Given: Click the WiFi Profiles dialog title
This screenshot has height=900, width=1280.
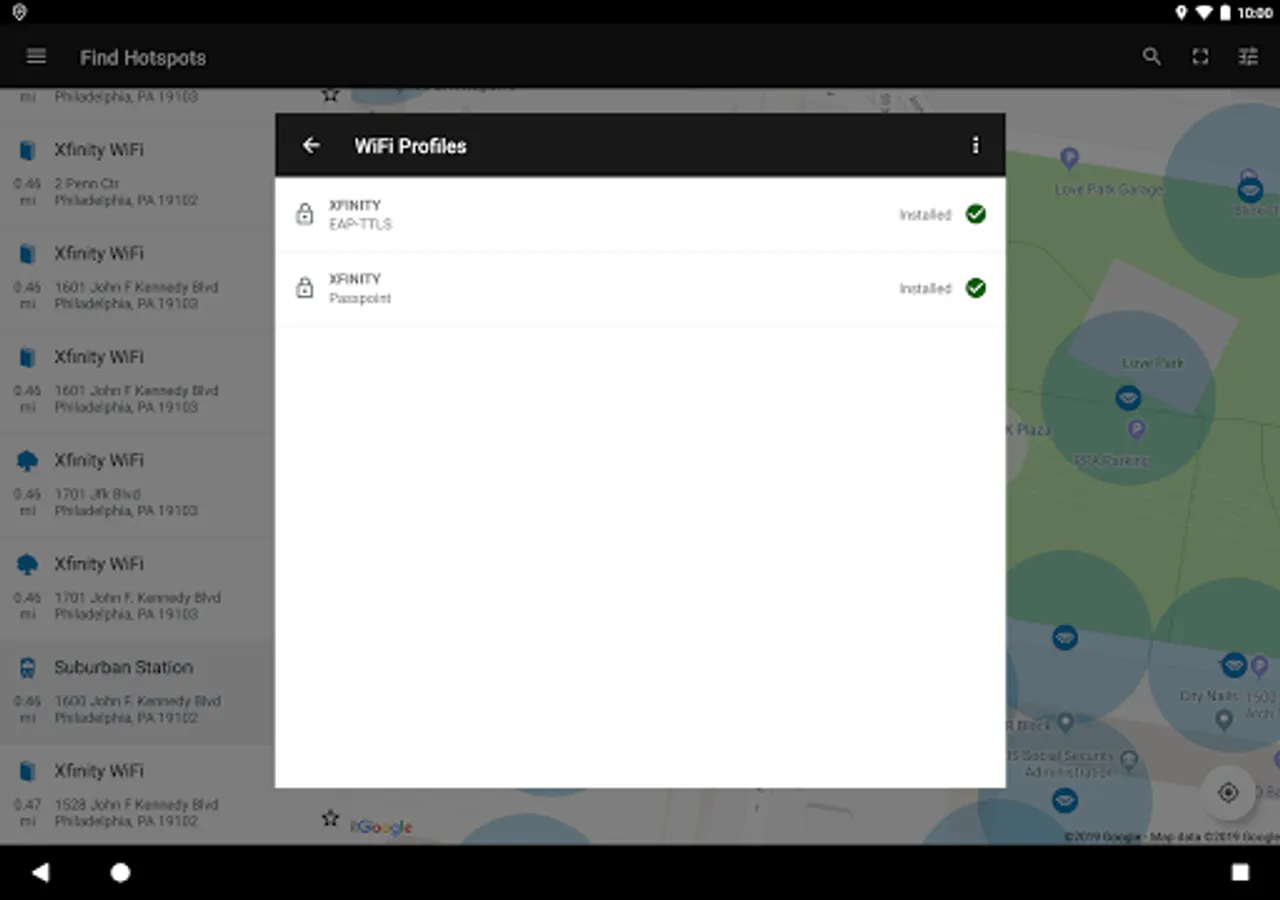Looking at the screenshot, I should point(410,146).
